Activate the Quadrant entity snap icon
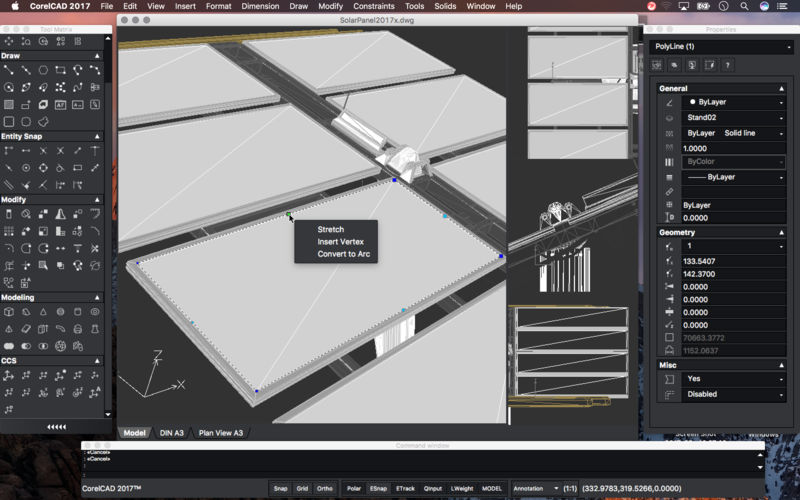The height and width of the screenshot is (500, 800). [43, 168]
